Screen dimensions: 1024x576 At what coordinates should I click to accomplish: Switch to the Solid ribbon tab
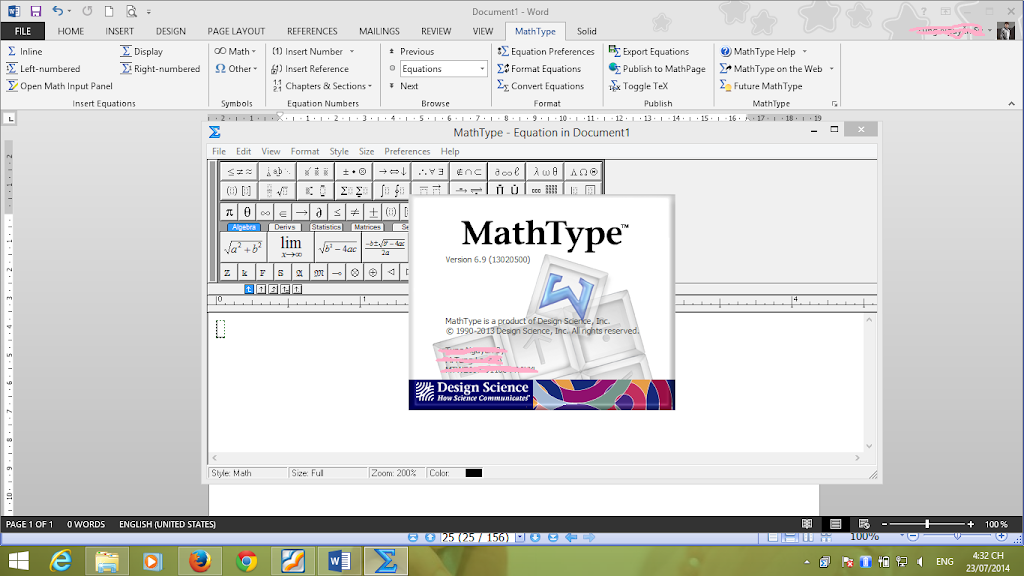(586, 31)
